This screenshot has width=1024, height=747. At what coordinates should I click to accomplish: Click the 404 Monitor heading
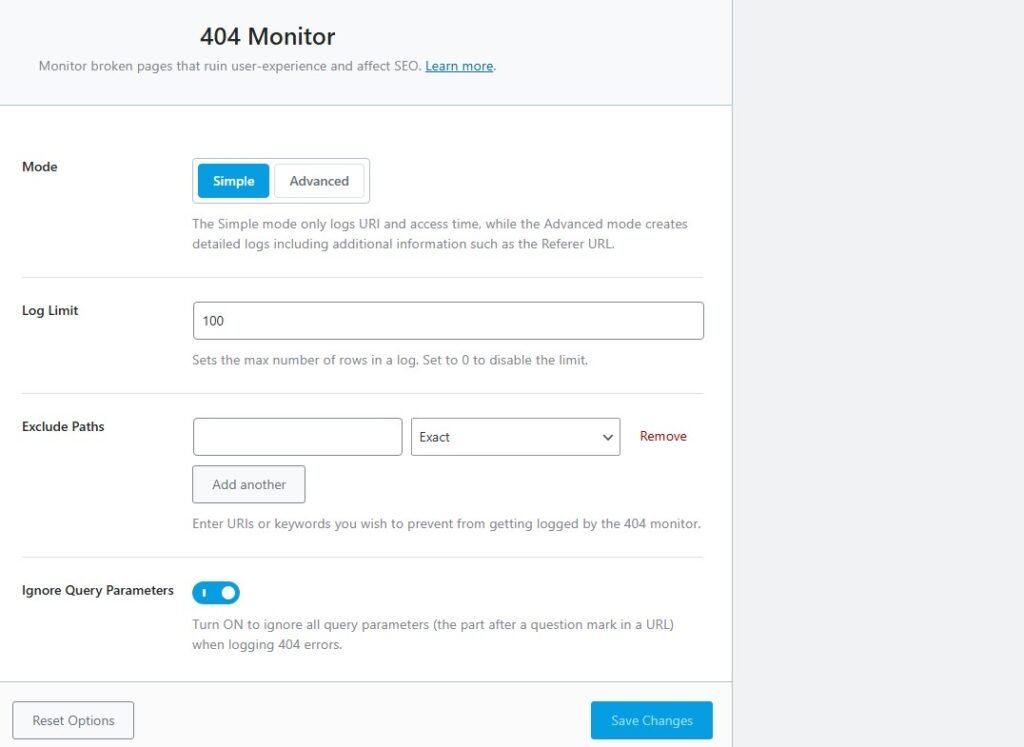[x=268, y=37]
